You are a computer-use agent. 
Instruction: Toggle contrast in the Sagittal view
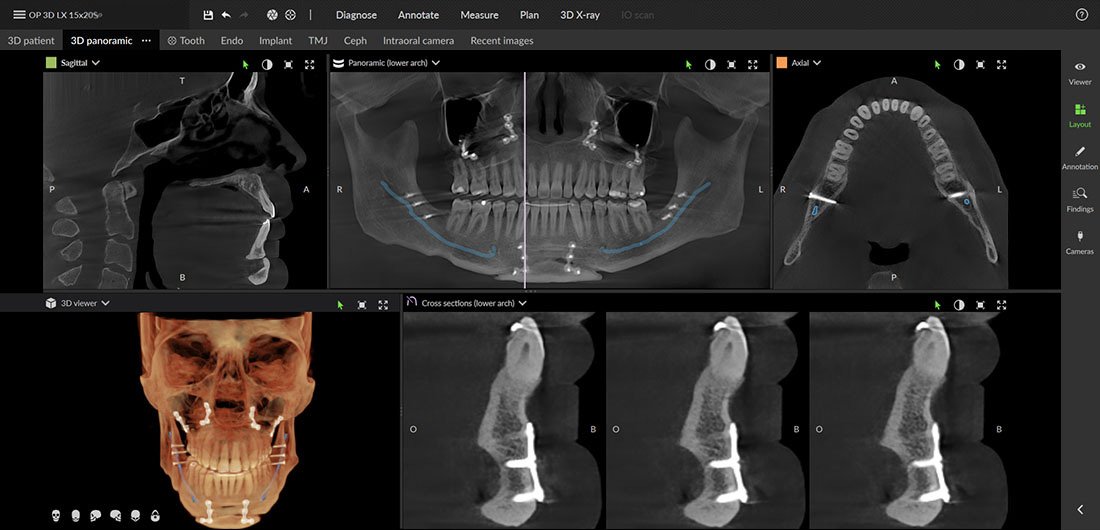click(x=267, y=64)
